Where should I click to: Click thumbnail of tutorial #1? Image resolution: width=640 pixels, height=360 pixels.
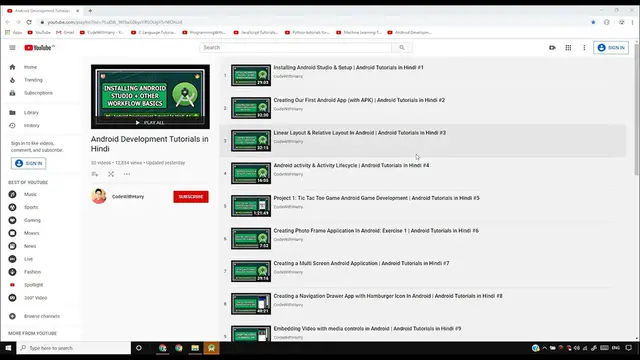[x=251, y=76]
